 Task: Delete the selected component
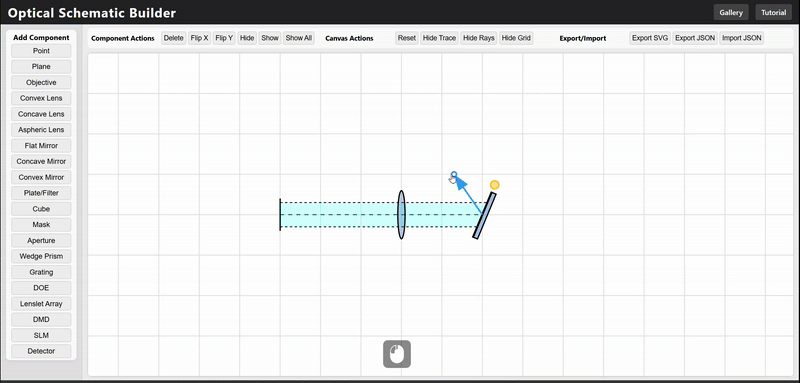pos(173,38)
